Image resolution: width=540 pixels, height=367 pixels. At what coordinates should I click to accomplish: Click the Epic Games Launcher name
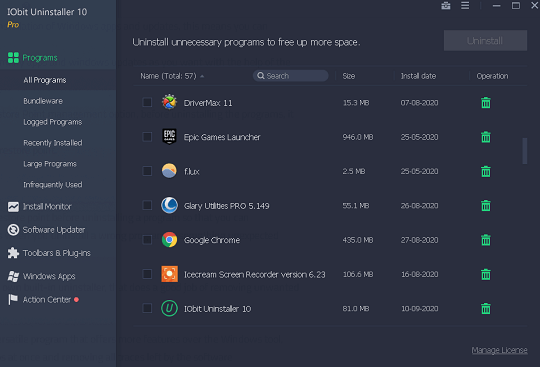[222, 137]
